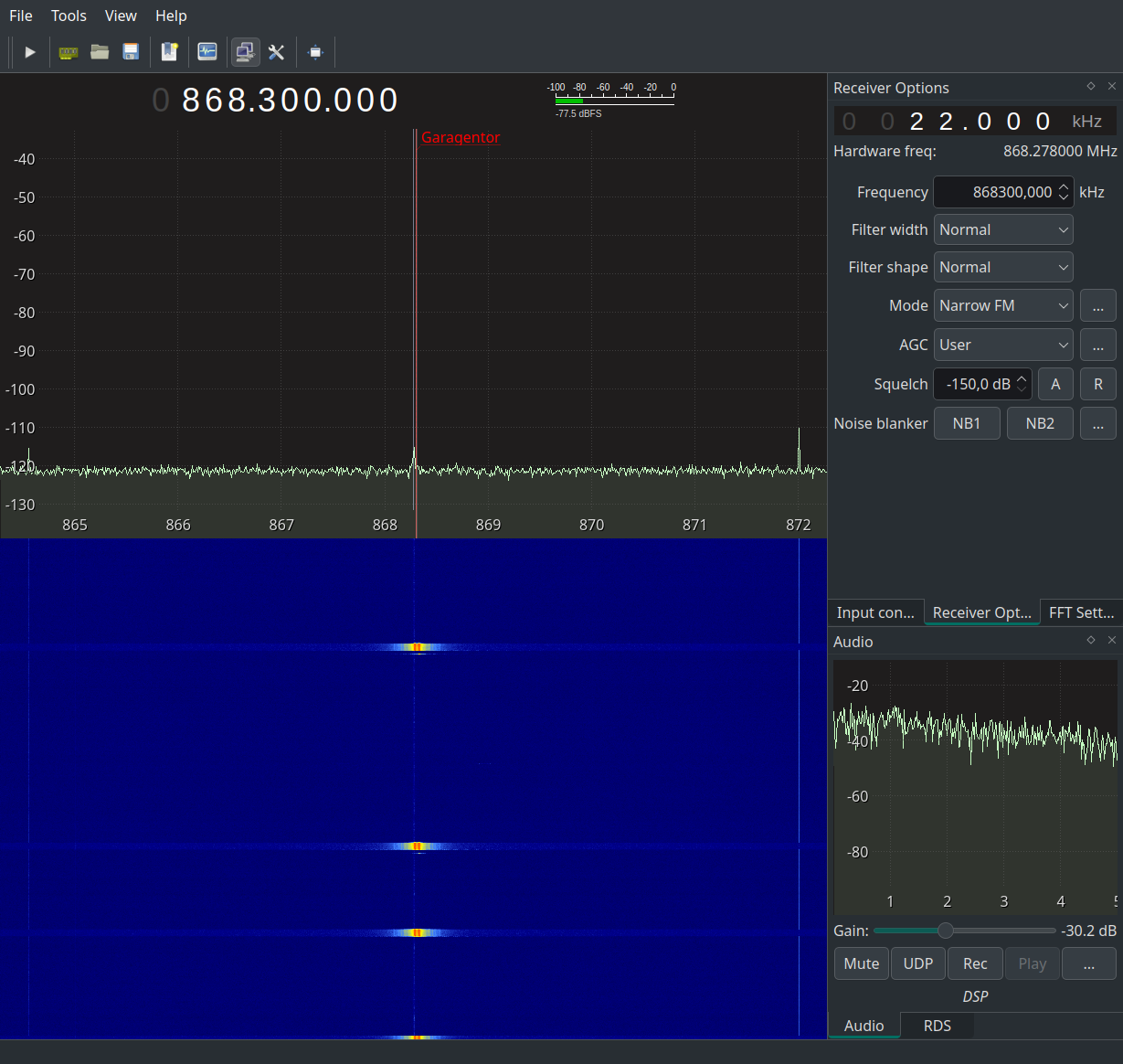Expand the AGC dropdown set to User
Screen dimensions: 1123x1064
pyautogui.click(x=1003, y=345)
